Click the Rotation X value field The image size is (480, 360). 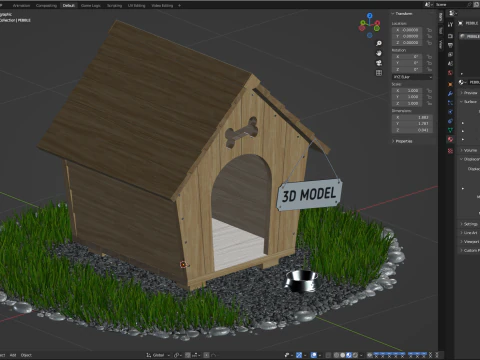pyautogui.click(x=407, y=57)
